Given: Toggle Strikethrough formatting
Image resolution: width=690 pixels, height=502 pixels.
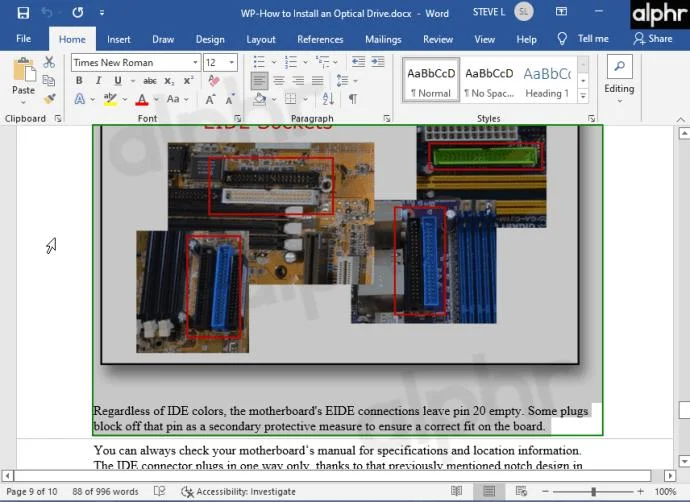Looking at the screenshot, I should [x=150, y=81].
